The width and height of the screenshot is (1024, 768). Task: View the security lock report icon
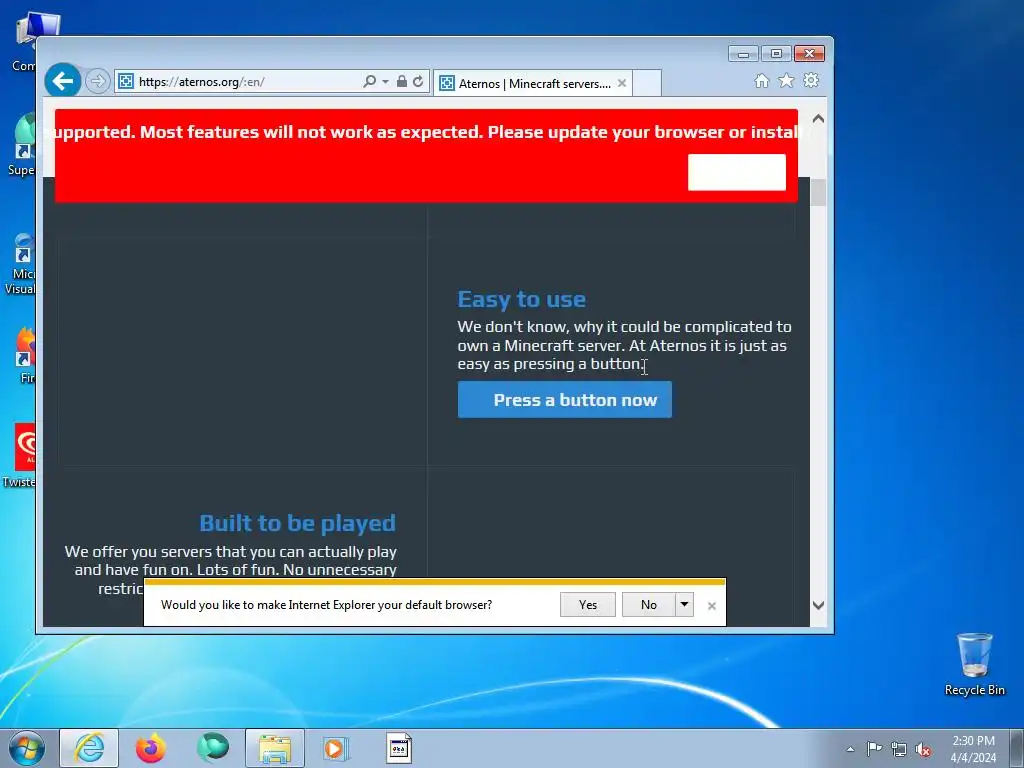coord(402,82)
